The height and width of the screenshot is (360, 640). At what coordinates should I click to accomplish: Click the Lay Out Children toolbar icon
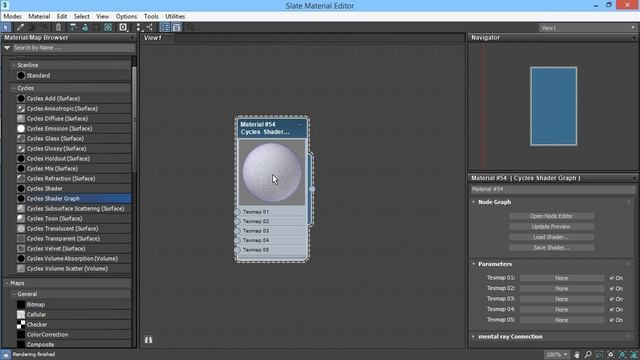150,27
